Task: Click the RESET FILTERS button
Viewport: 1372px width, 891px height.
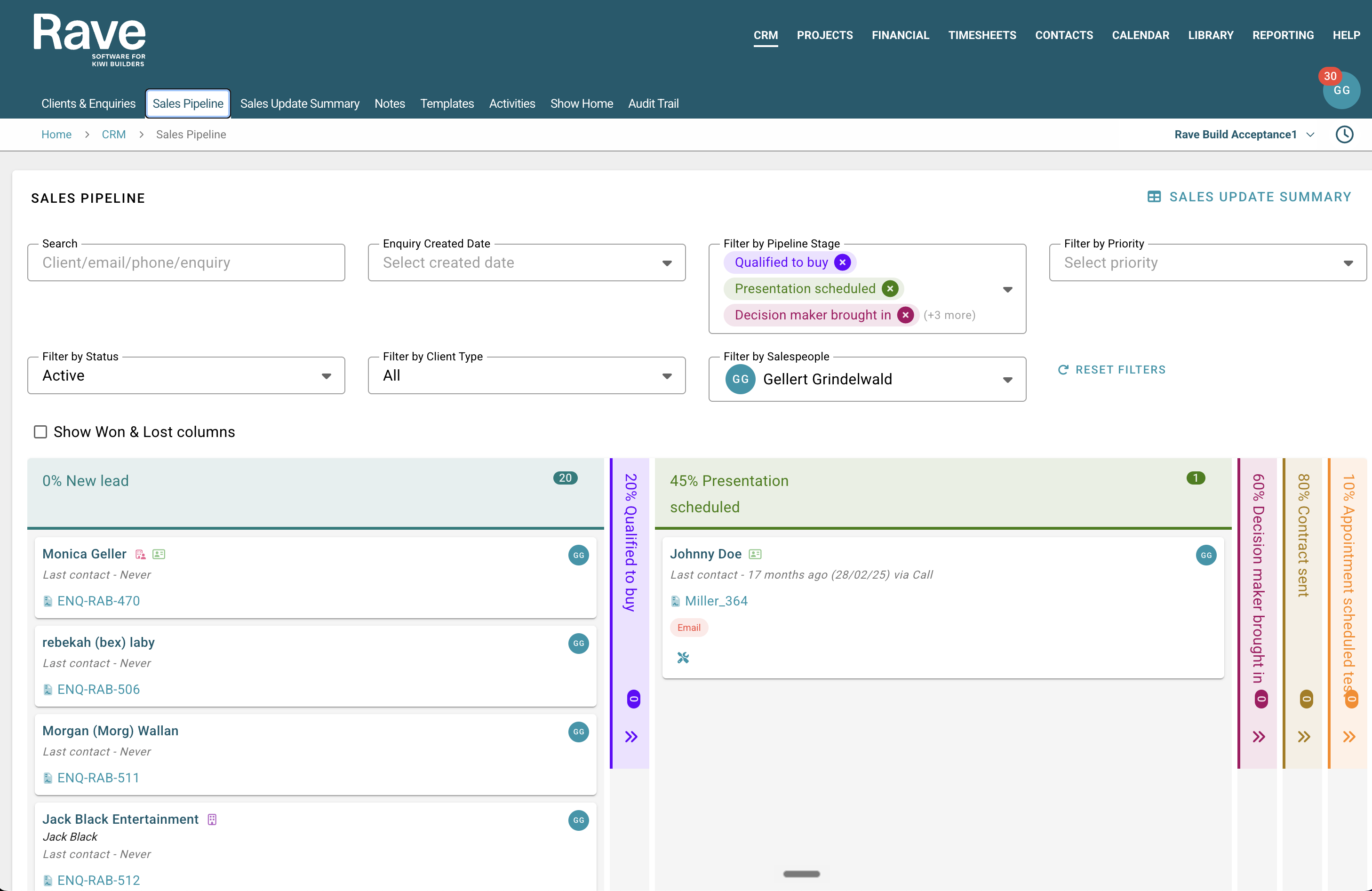Action: (x=1111, y=370)
